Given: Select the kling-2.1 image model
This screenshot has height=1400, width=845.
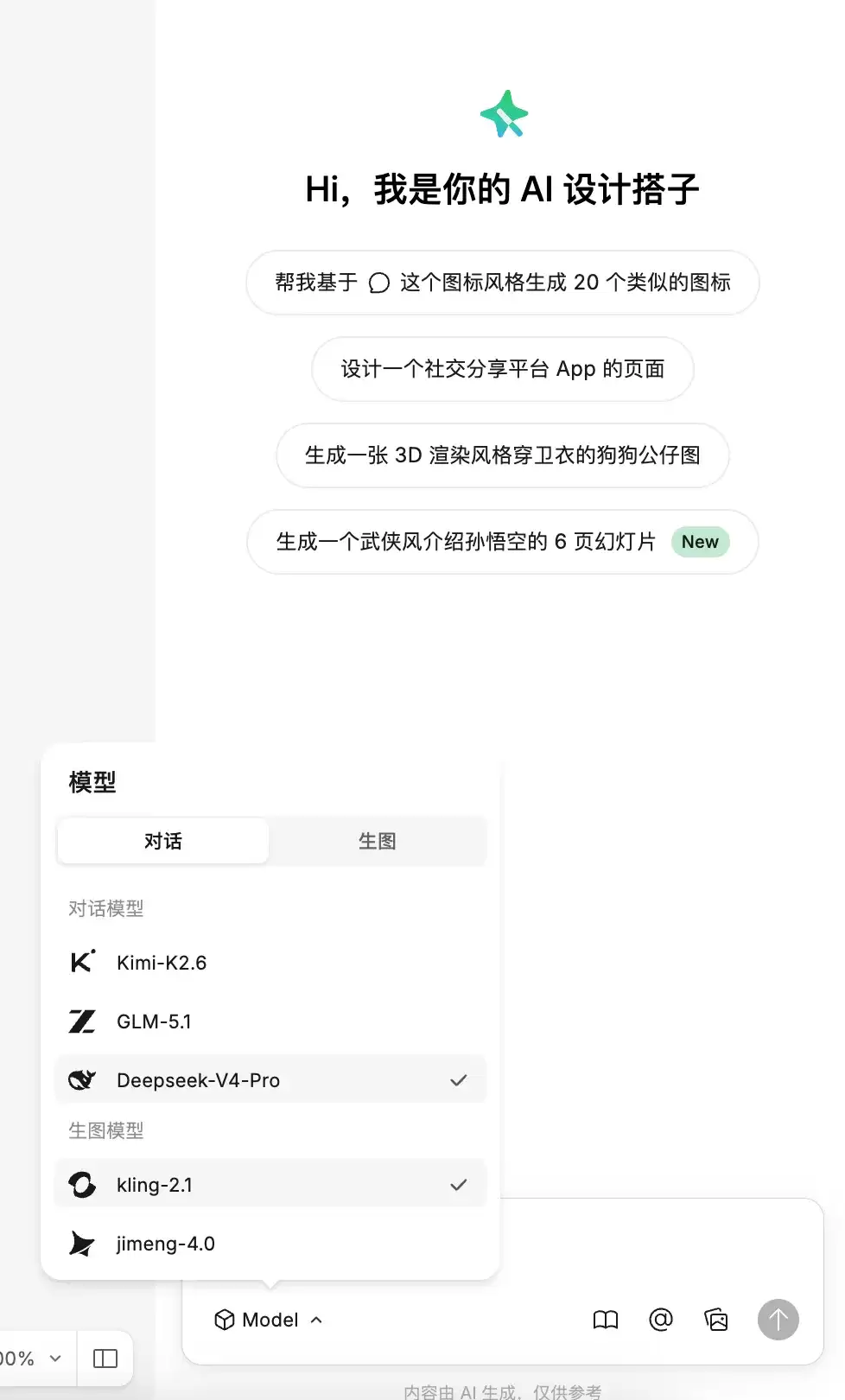Looking at the screenshot, I should click(x=270, y=1185).
